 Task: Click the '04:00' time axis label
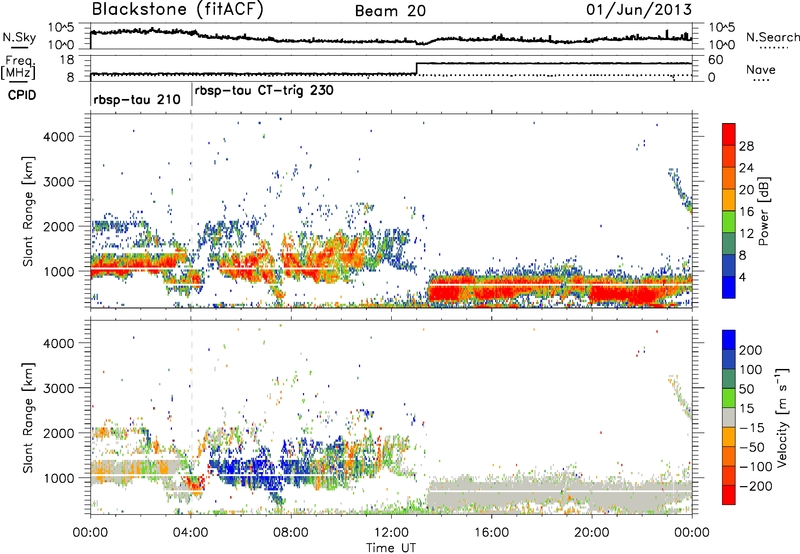click(x=190, y=533)
